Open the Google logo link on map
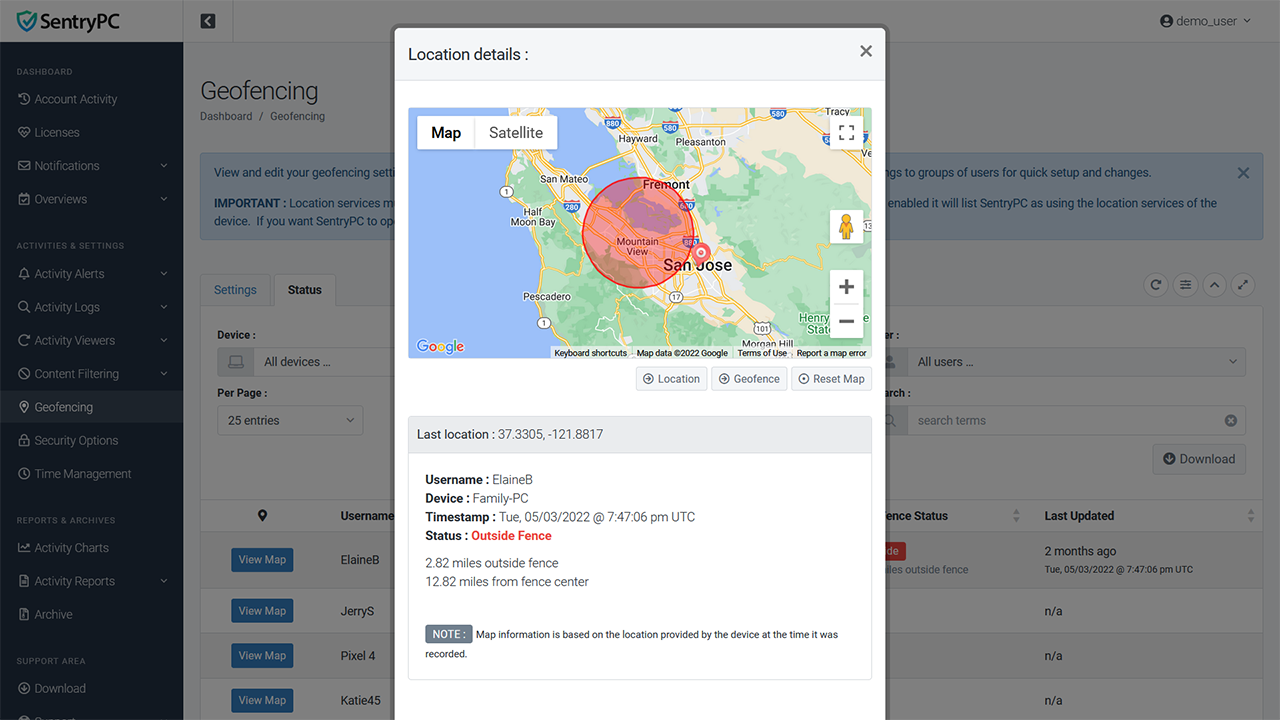Image resolution: width=1280 pixels, height=720 pixels. [x=441, y=346]
